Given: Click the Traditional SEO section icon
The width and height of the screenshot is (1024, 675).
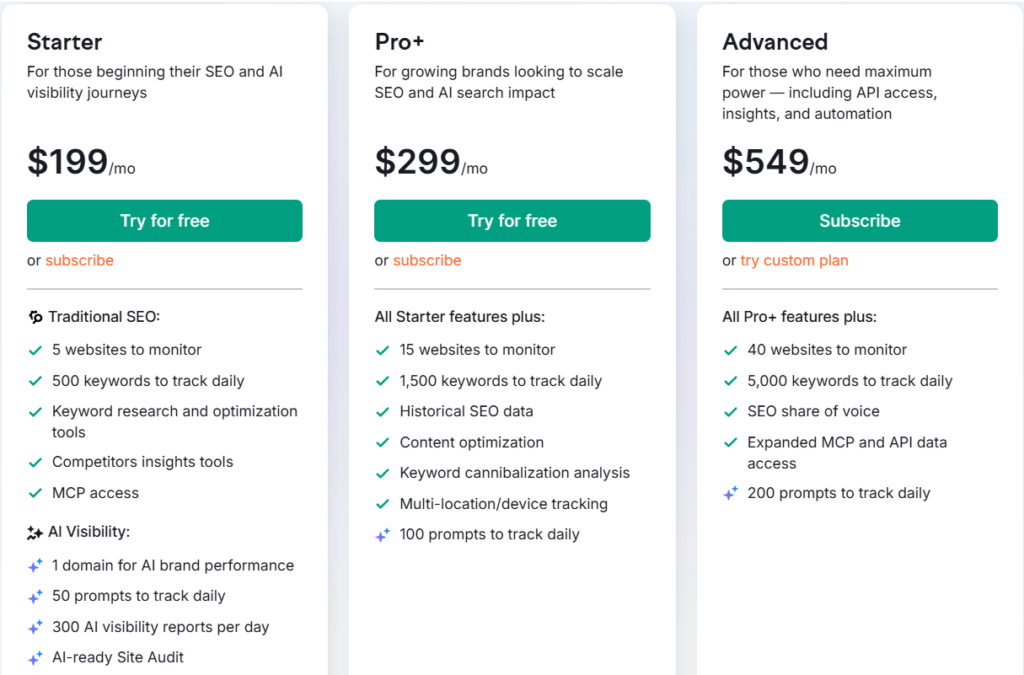Looking at the screenshot, I should [35, 317].
